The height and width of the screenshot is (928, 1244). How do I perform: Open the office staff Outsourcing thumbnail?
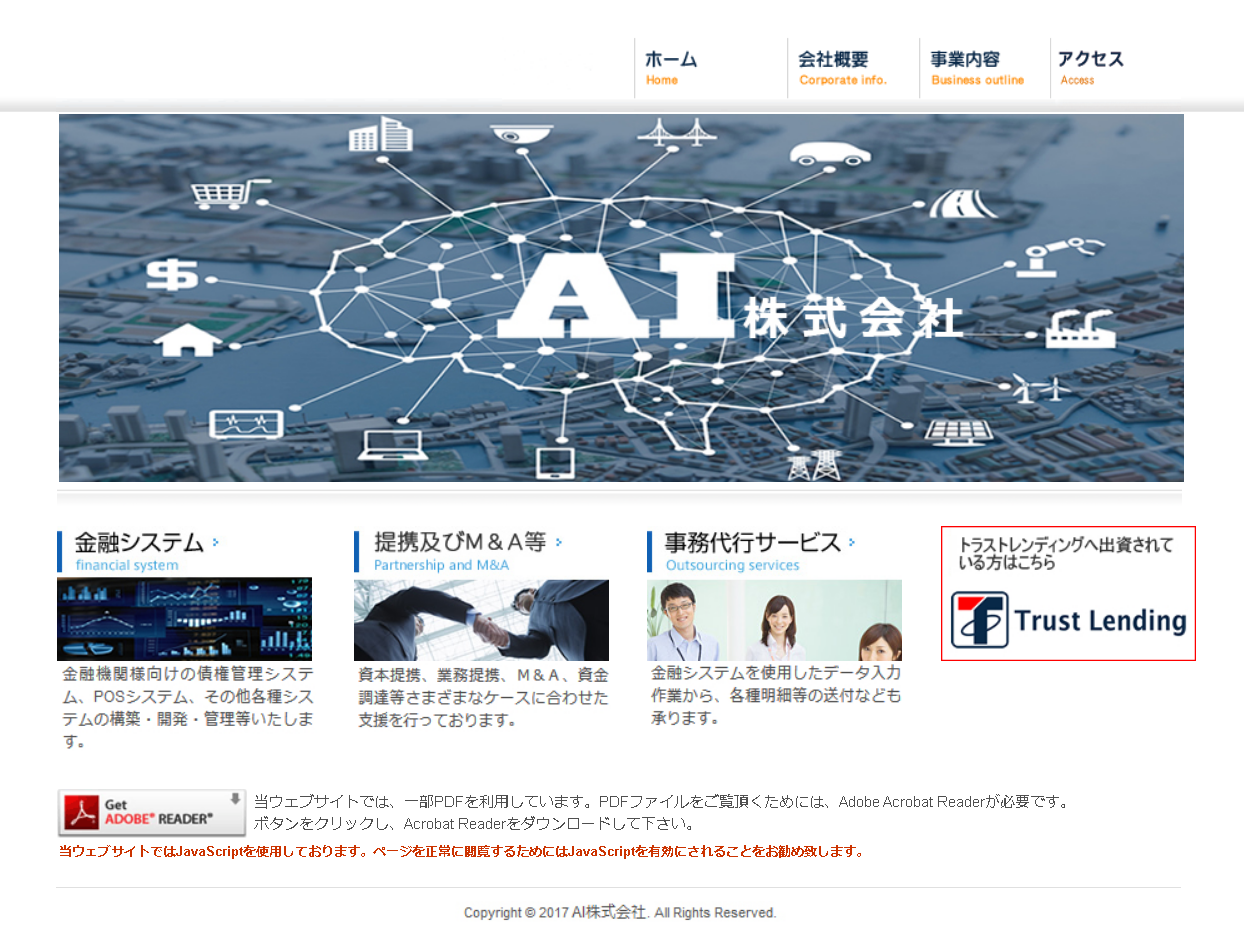(774, 620)
